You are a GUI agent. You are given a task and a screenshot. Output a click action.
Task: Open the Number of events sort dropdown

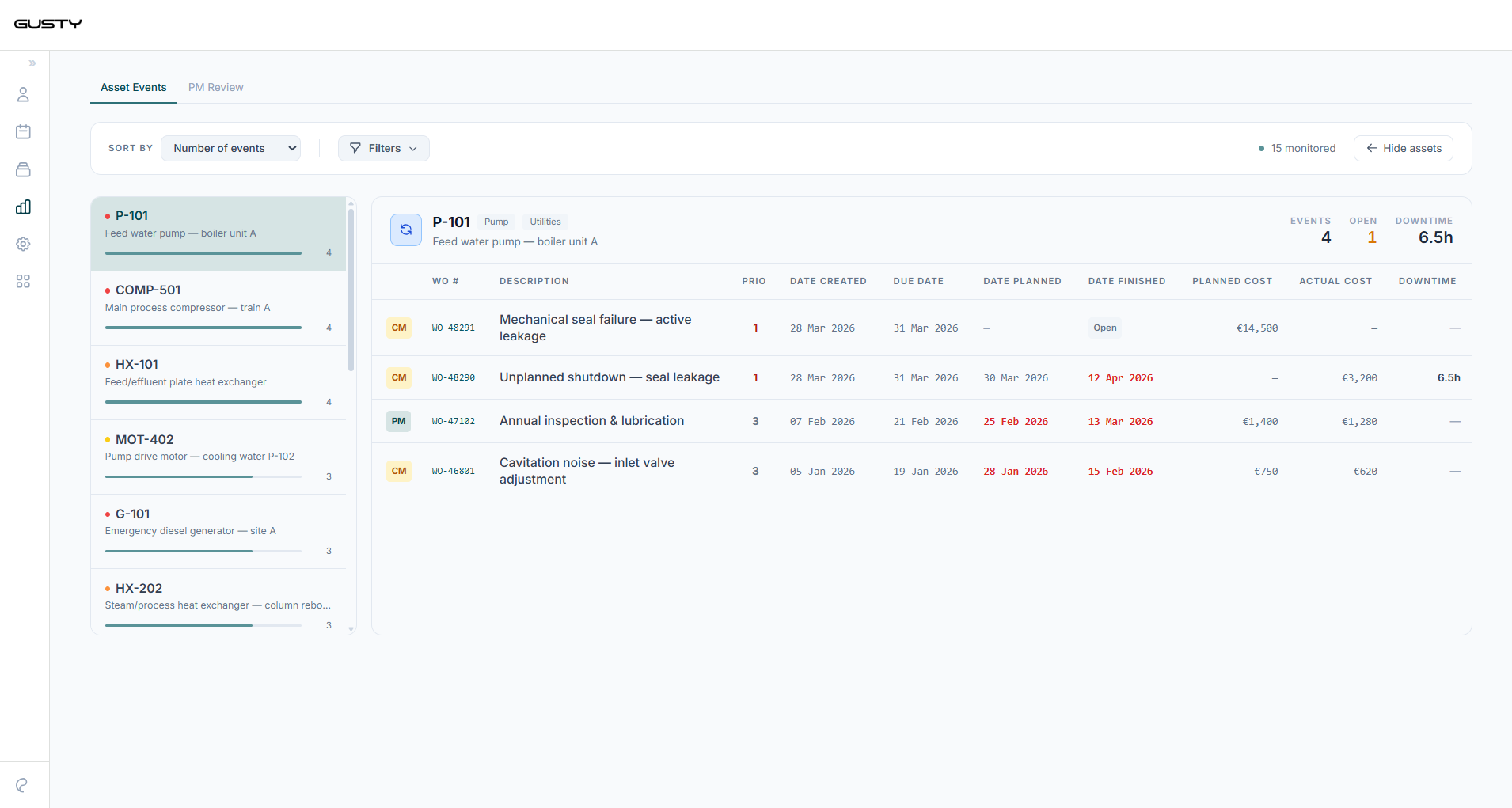[230, 148]
